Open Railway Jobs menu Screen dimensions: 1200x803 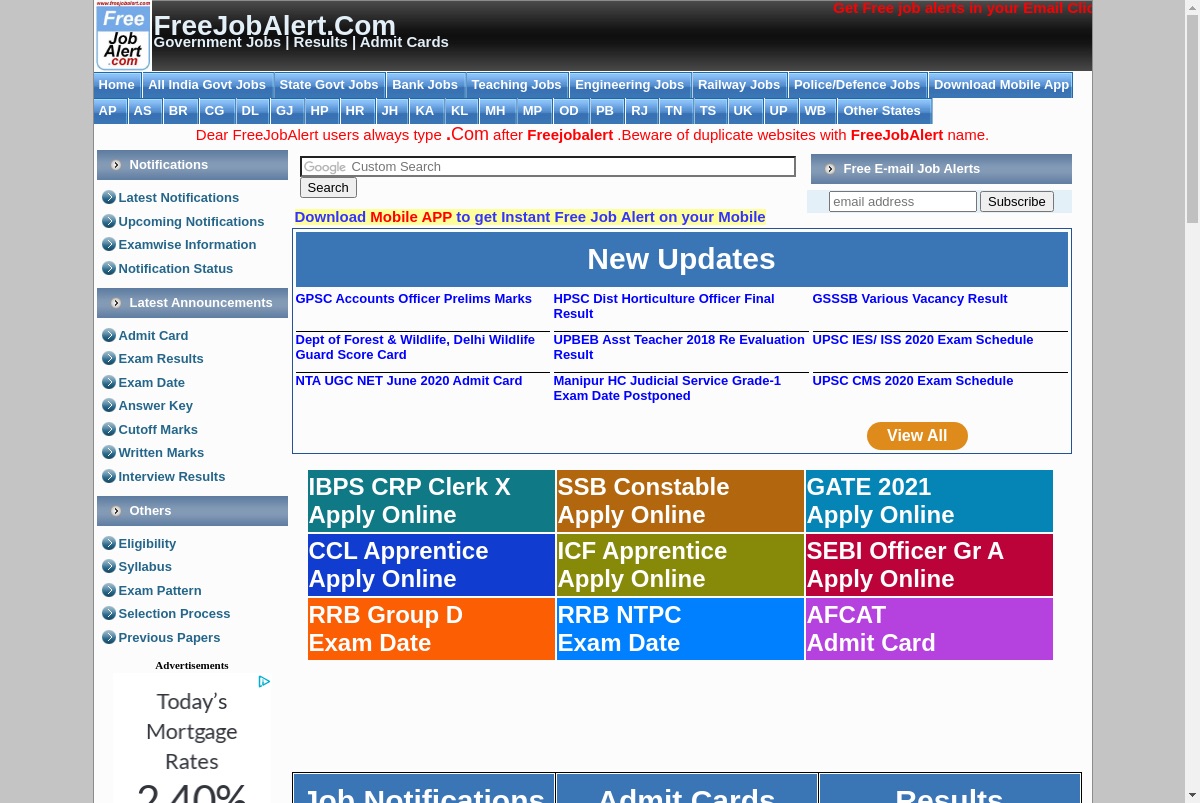point(739,85)
